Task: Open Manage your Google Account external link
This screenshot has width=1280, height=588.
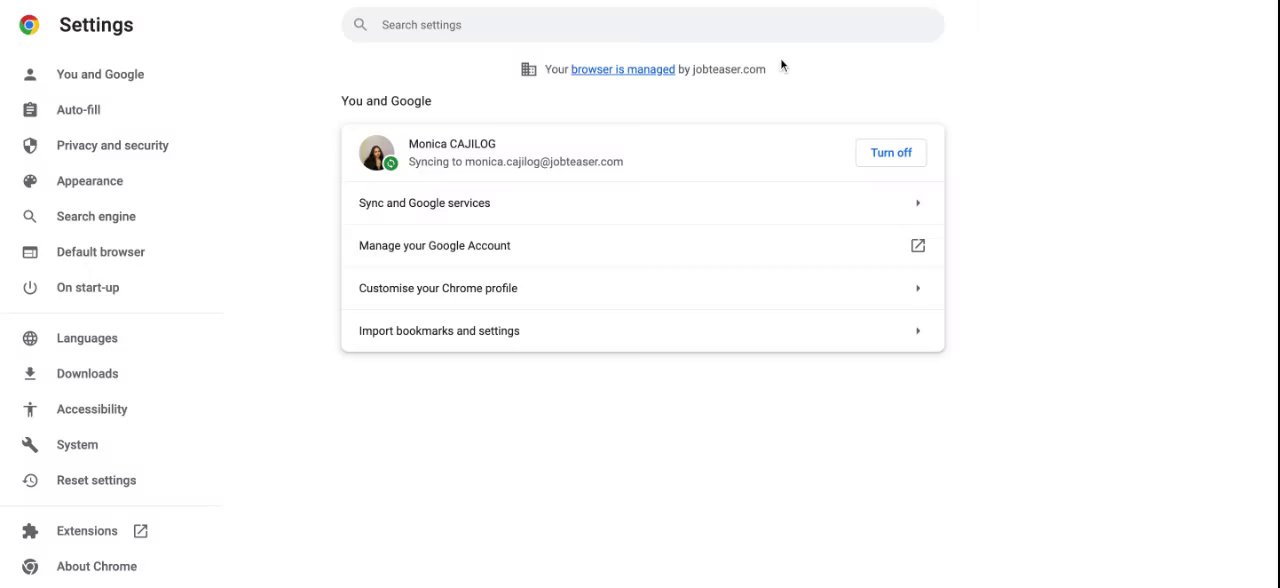Action: pyautogui.click(x=917, y=246)
